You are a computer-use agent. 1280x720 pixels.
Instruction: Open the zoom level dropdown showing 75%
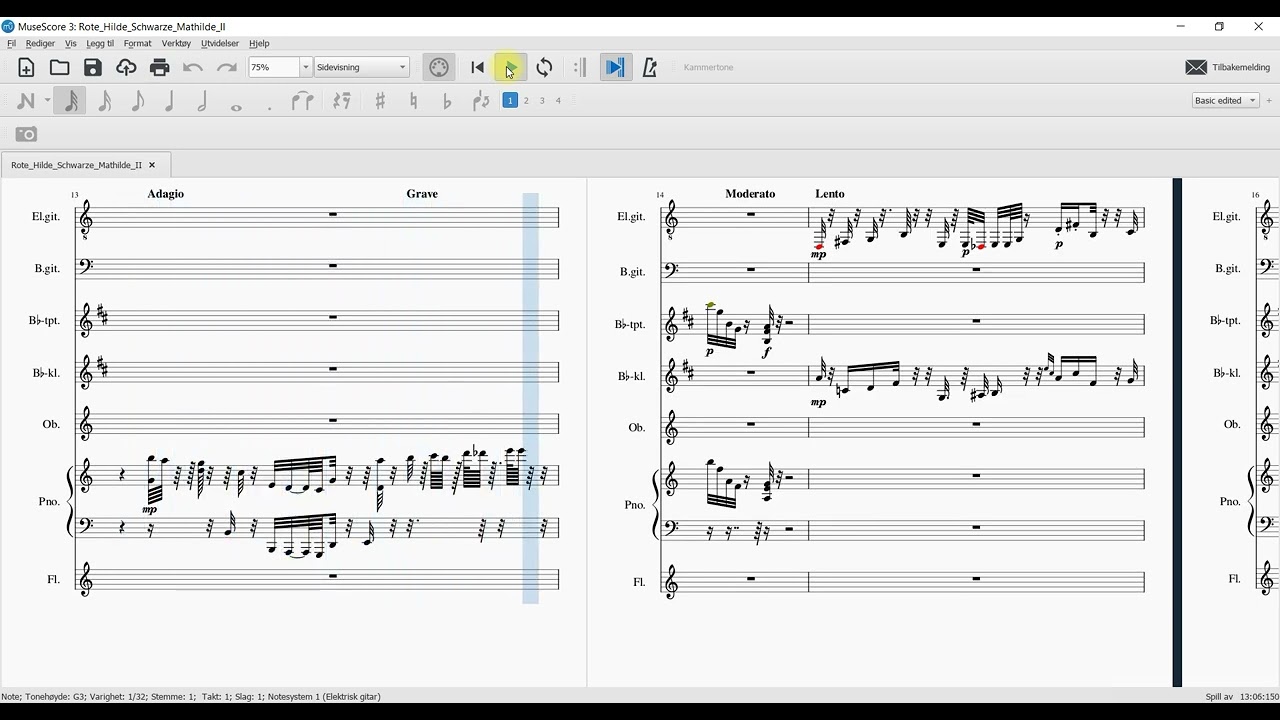click(280, 67)
